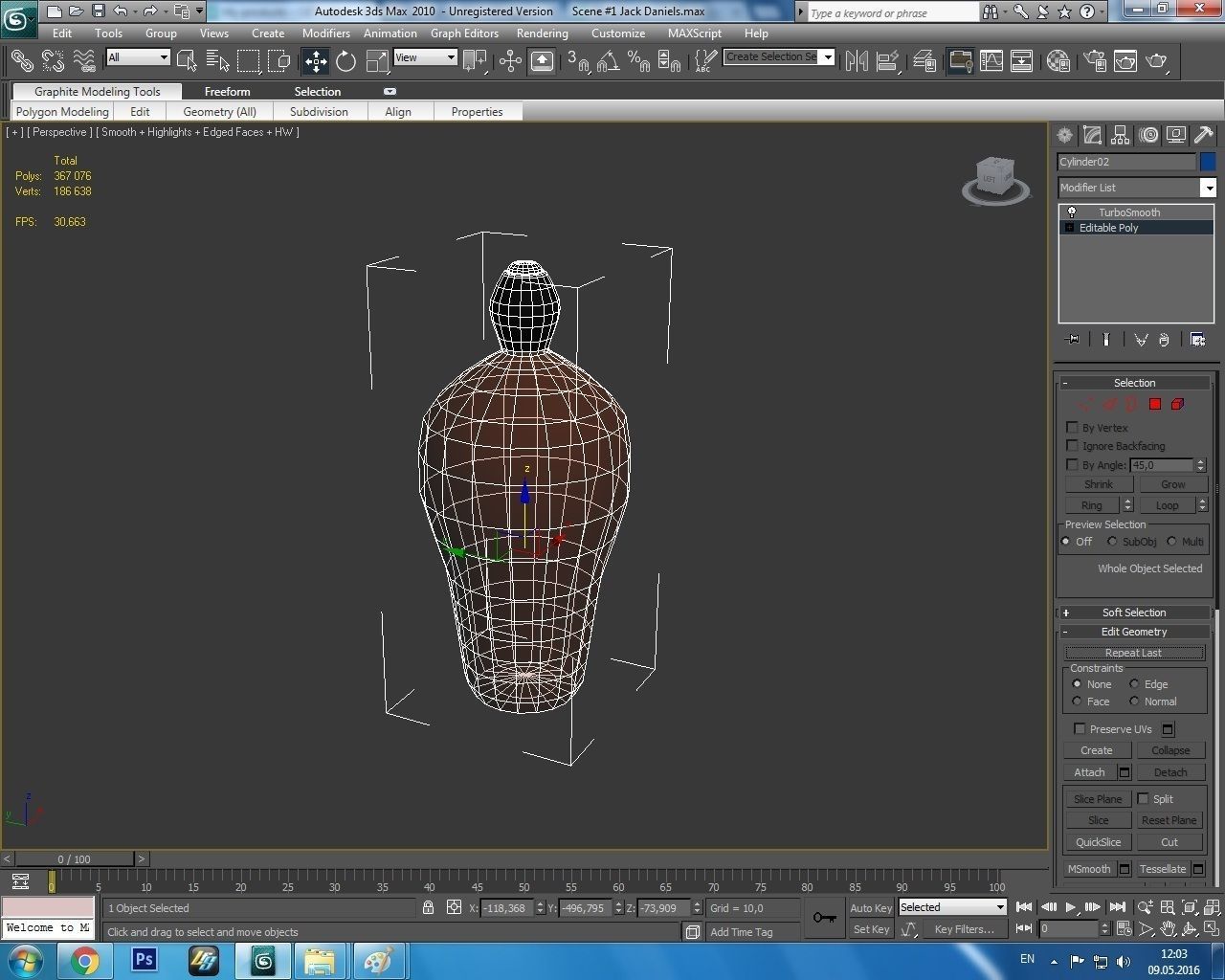Expand Editable Poly plus in stack
Screen dimensions: 1225x980
click(1069, 228)
